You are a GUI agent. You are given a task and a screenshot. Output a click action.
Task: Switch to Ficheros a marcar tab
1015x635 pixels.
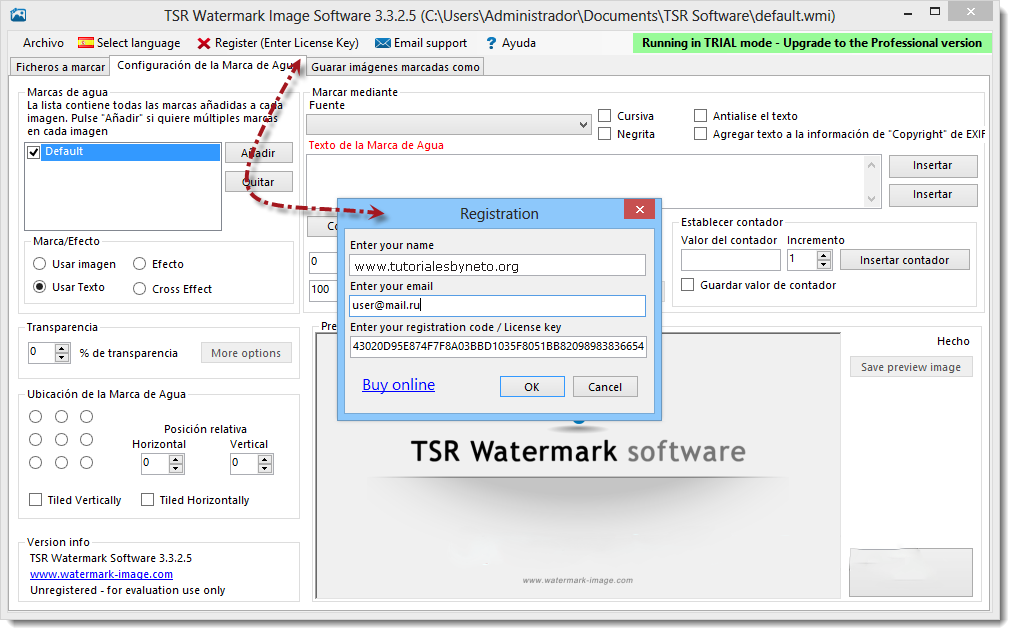(x=60, y=67)
